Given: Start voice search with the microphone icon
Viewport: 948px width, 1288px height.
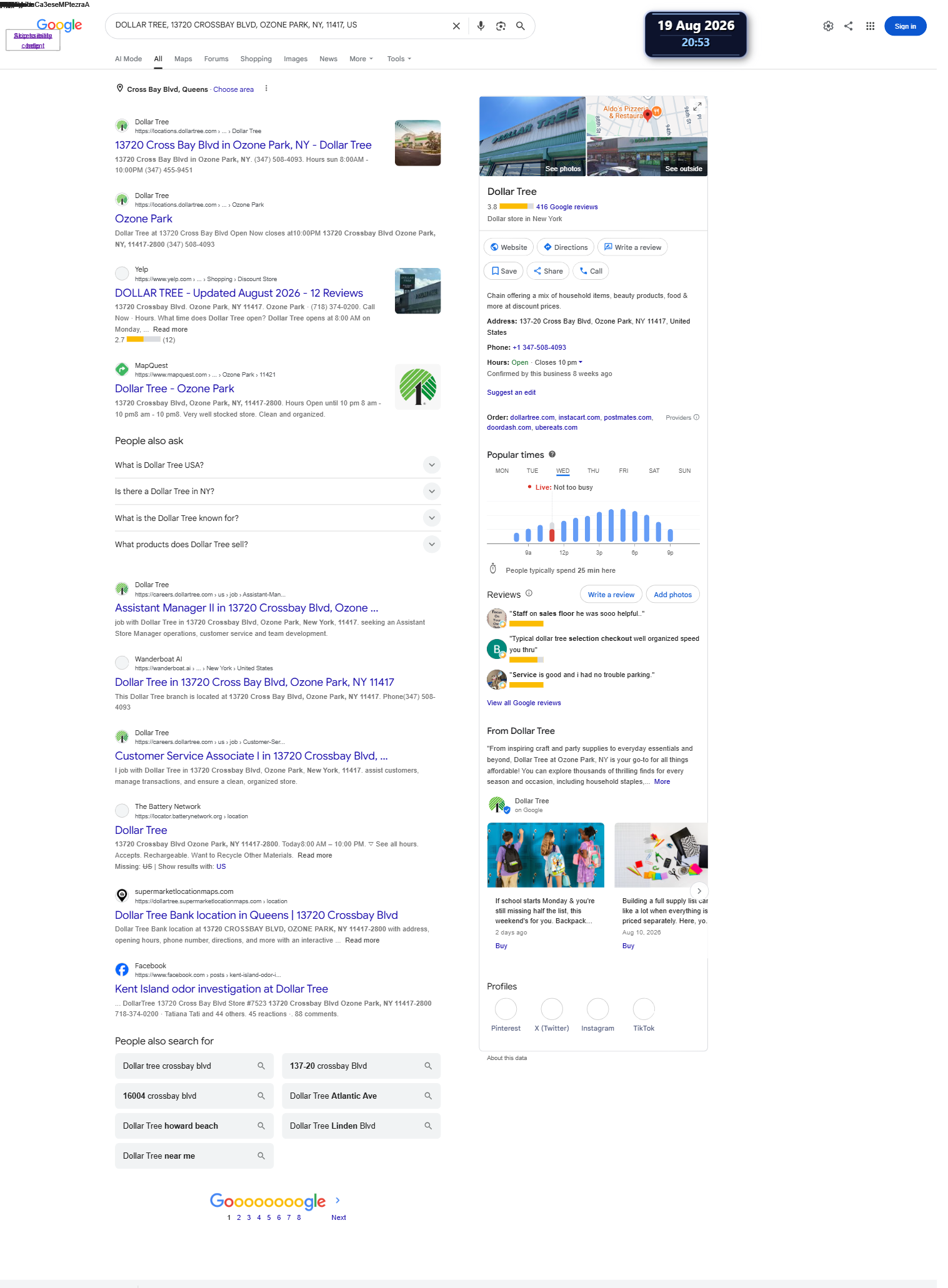Looking at the screenshot, I should point(481,26).
